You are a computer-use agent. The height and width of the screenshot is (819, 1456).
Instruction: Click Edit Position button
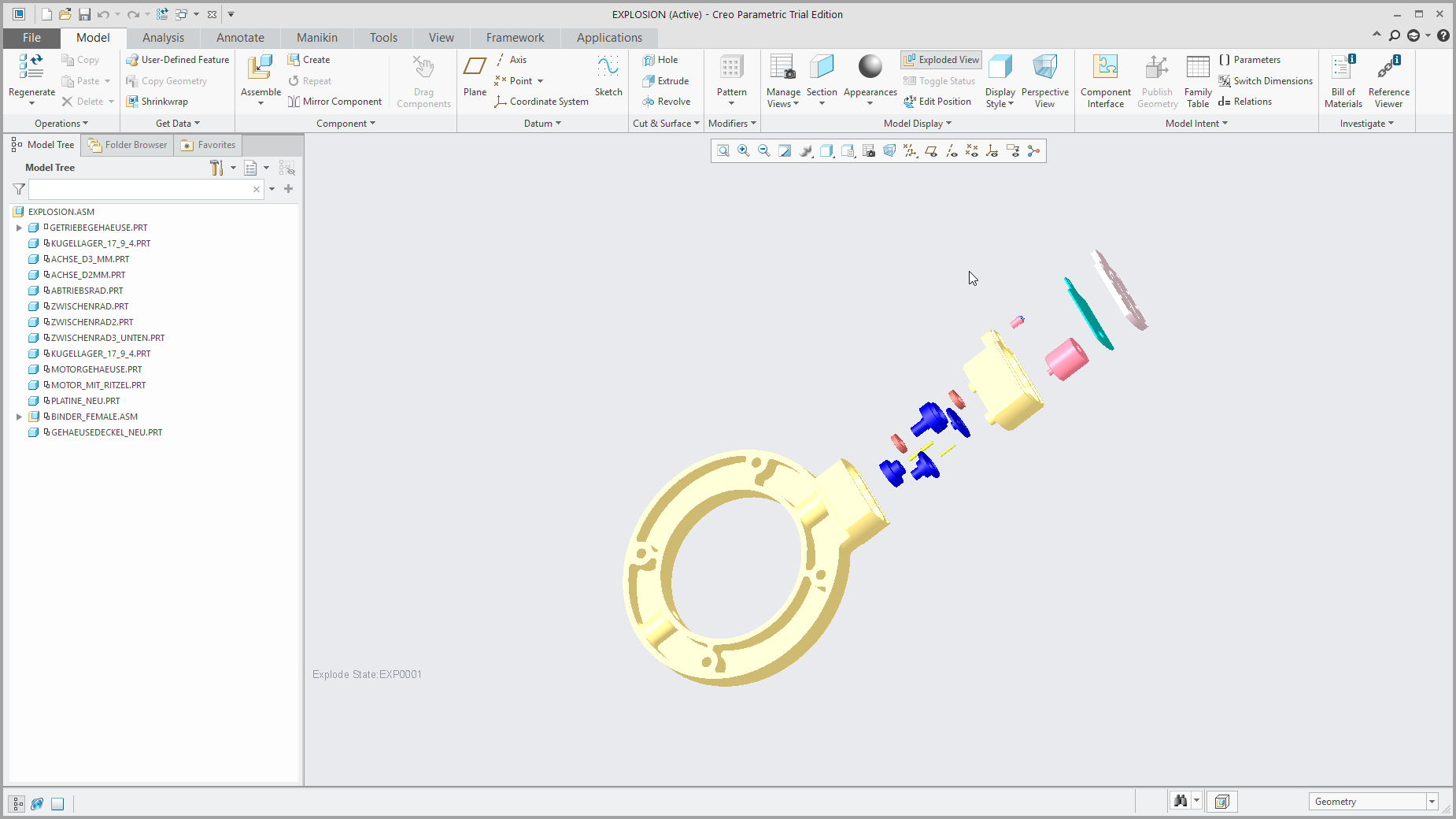tap(937, 102)
